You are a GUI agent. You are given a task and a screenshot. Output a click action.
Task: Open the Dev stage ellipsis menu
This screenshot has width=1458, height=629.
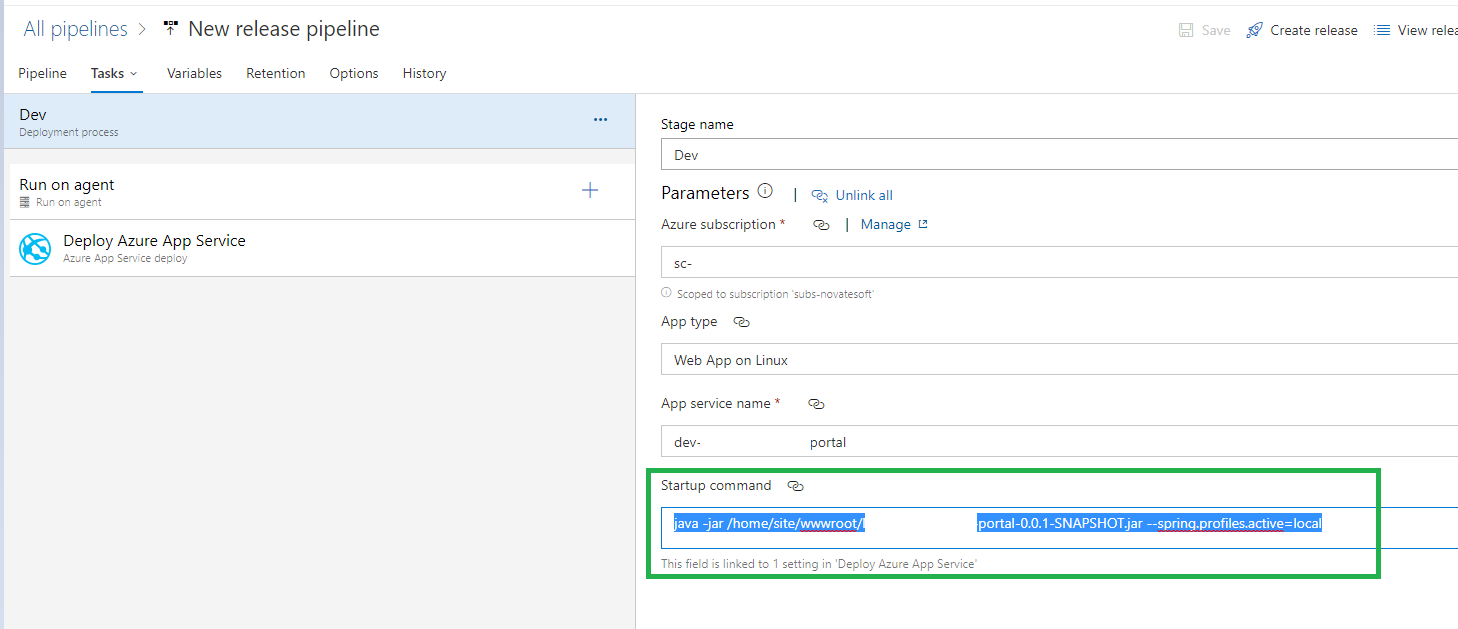[600, 119]
